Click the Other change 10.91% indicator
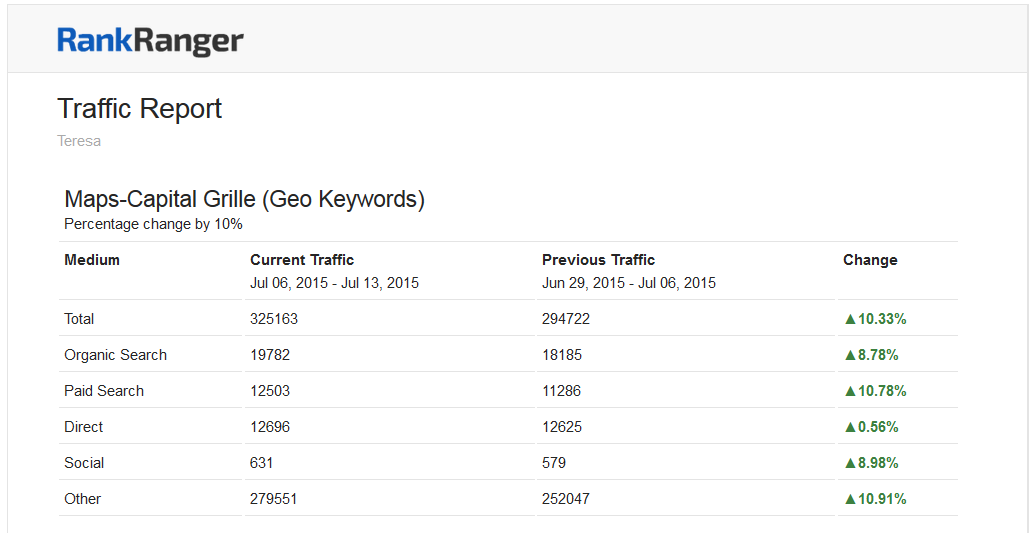Viewport: 1036px width, 533px height. (875, 499)
